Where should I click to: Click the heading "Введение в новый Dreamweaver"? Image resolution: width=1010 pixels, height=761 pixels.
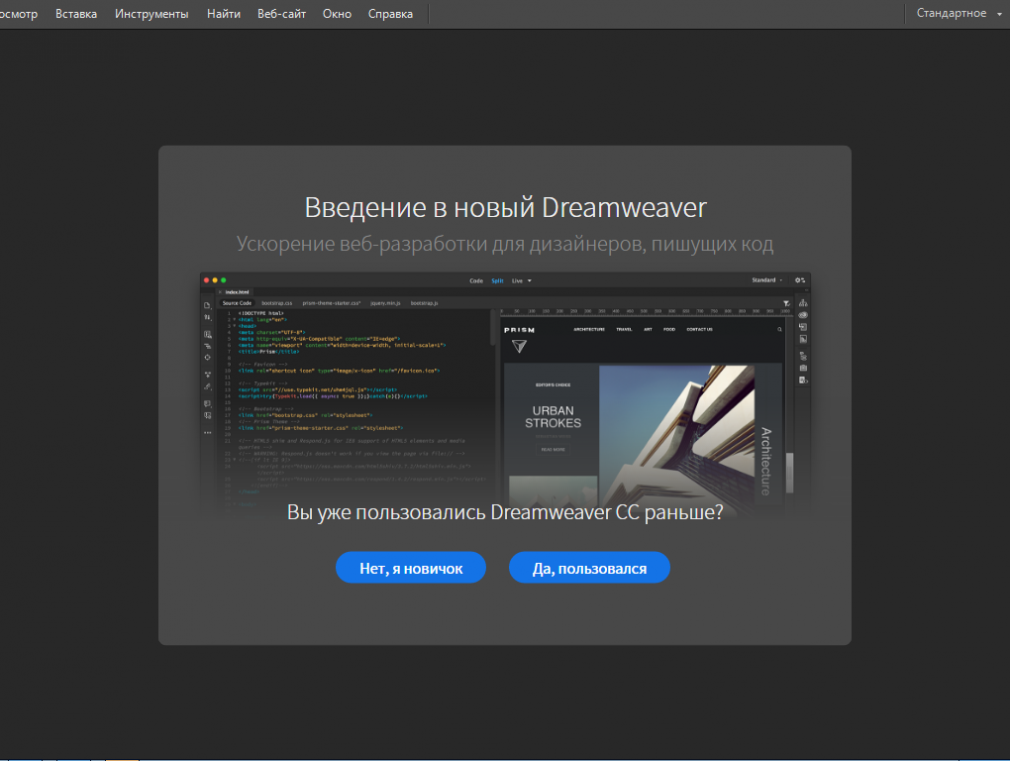click(505, 207)
